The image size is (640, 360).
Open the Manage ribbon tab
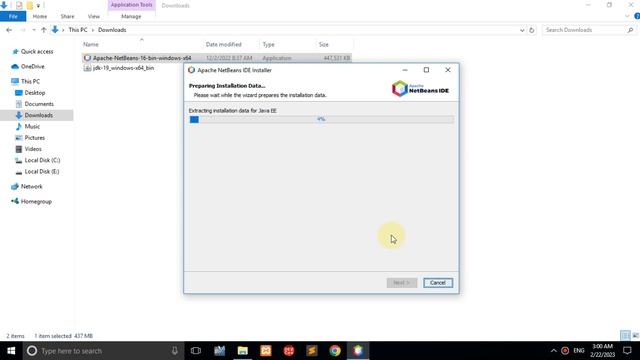[x=131, y=16]
